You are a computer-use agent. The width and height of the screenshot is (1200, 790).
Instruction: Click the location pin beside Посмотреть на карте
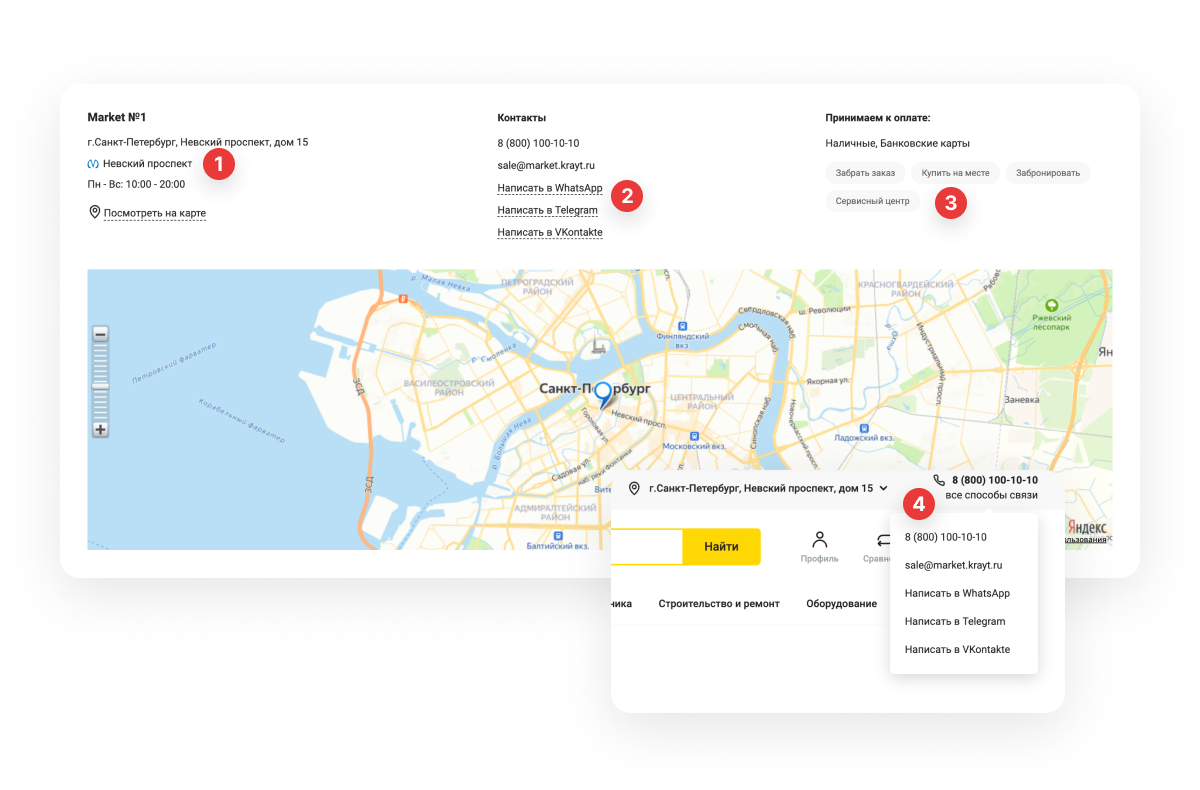point(94,212)
